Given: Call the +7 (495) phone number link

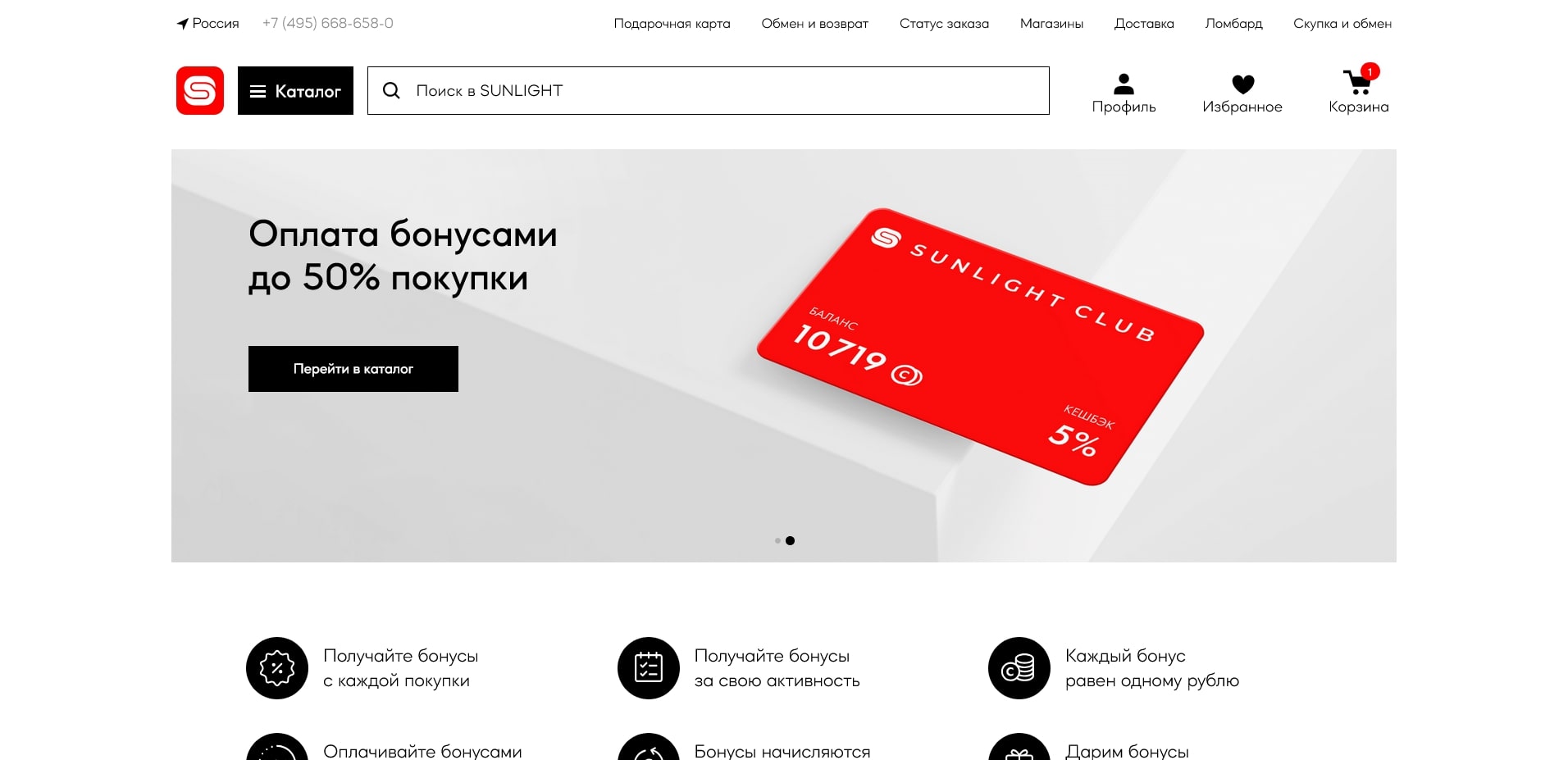Looking at the screenshot, I should 328,23.
